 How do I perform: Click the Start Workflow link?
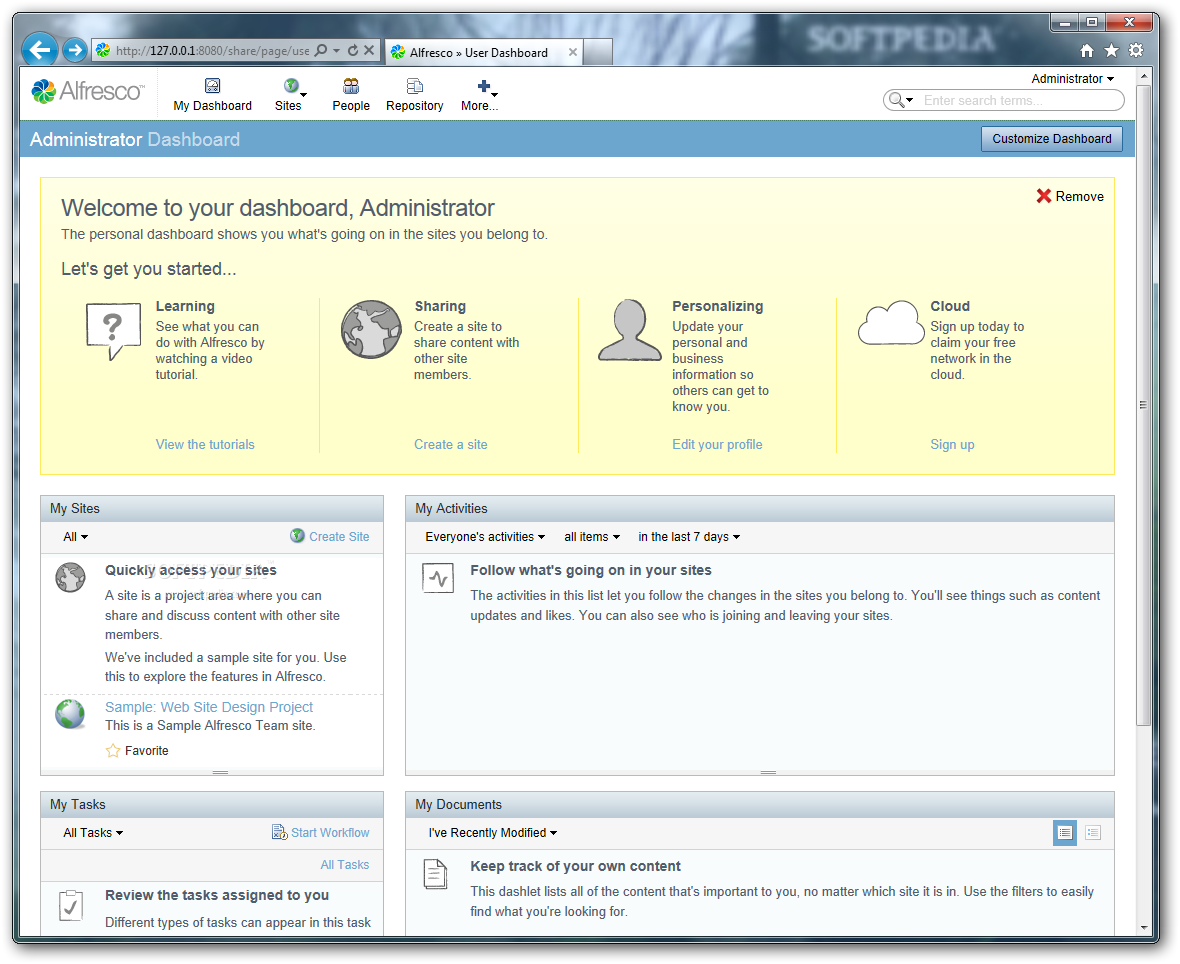click(330, 832)
